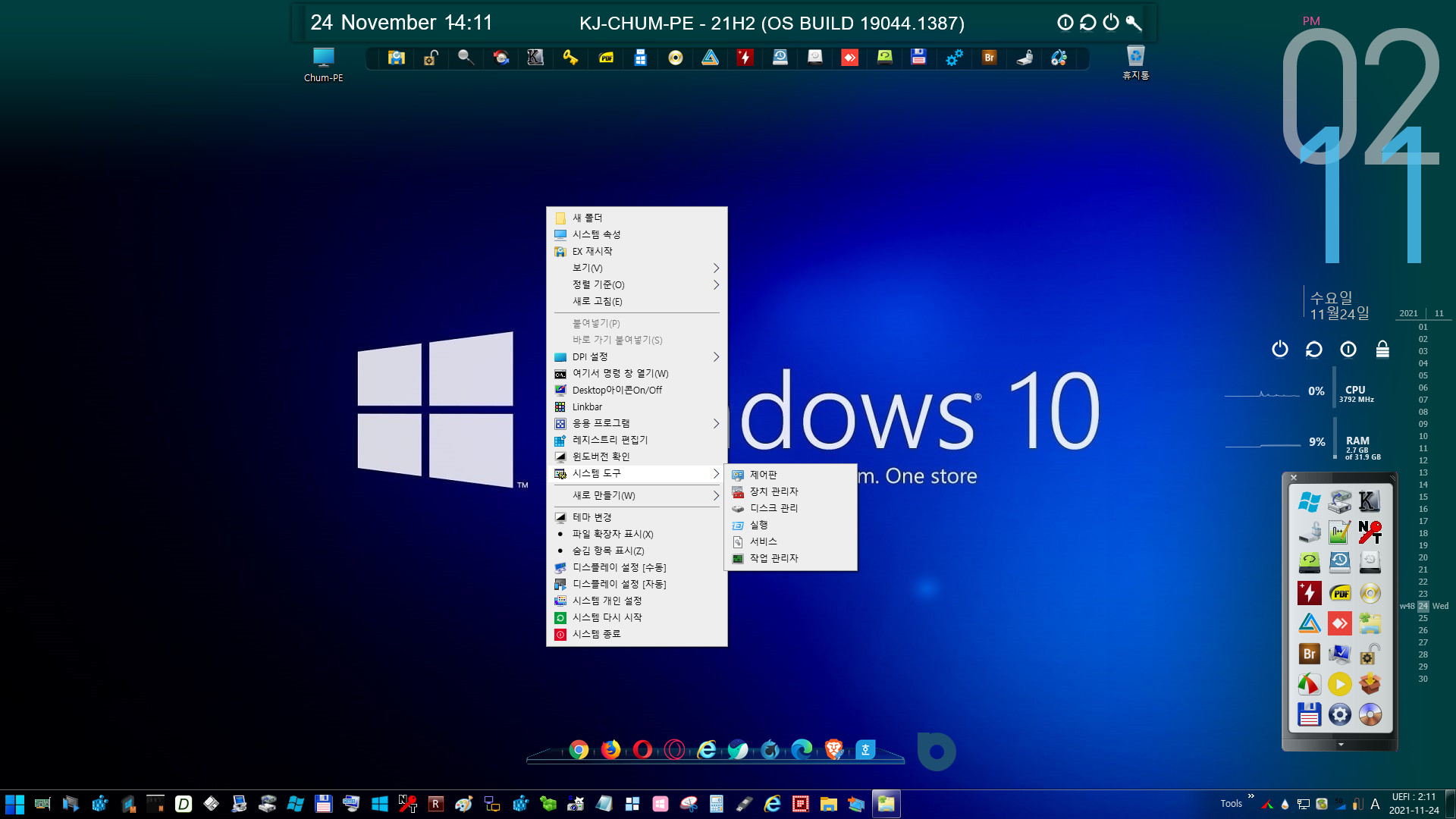Expand the 보기(V) submenu
Viewport: 1456px width, 819px height.
click(637, 268)
